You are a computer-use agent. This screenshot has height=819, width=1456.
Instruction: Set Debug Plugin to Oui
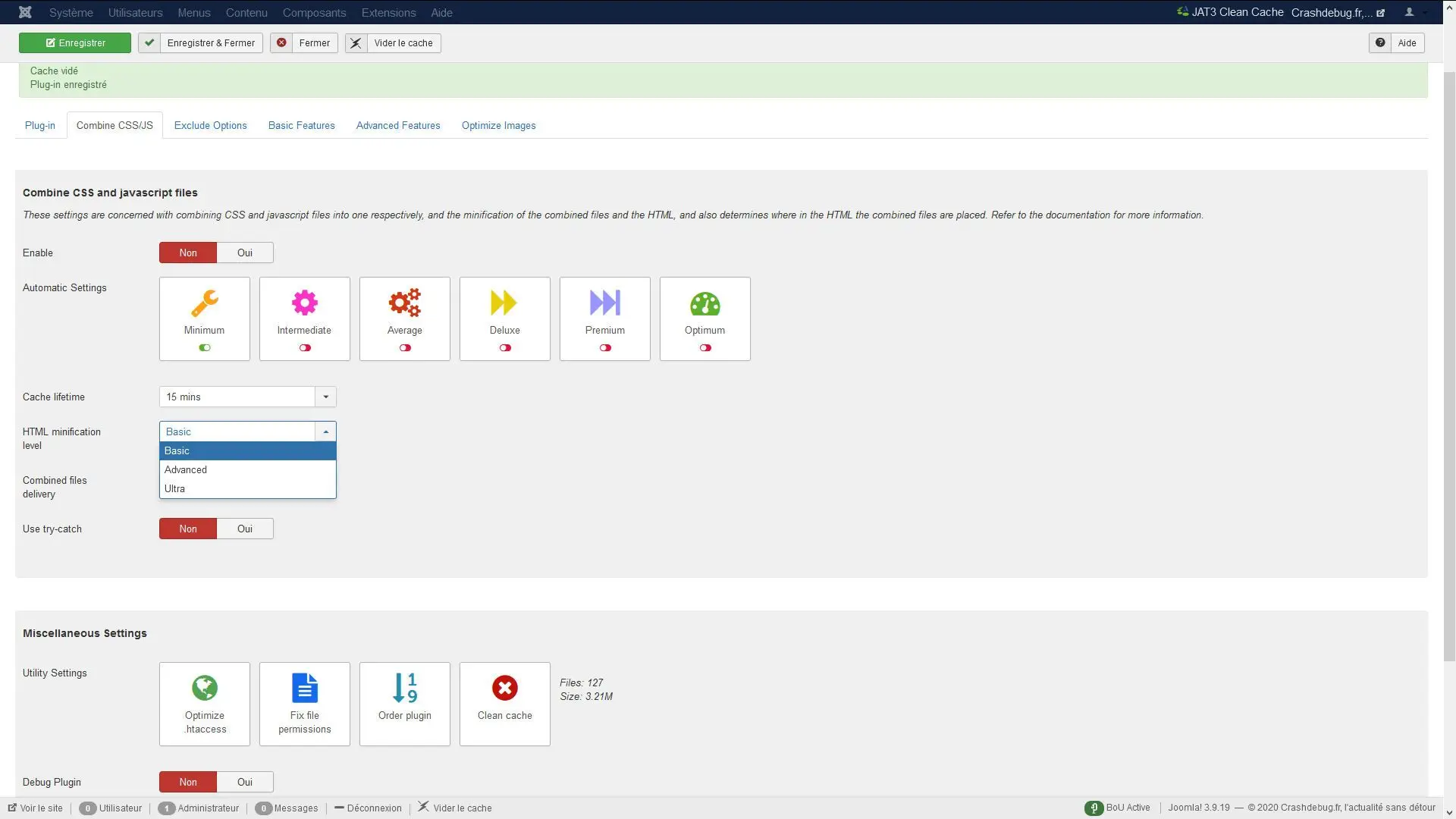click(245, 782)
